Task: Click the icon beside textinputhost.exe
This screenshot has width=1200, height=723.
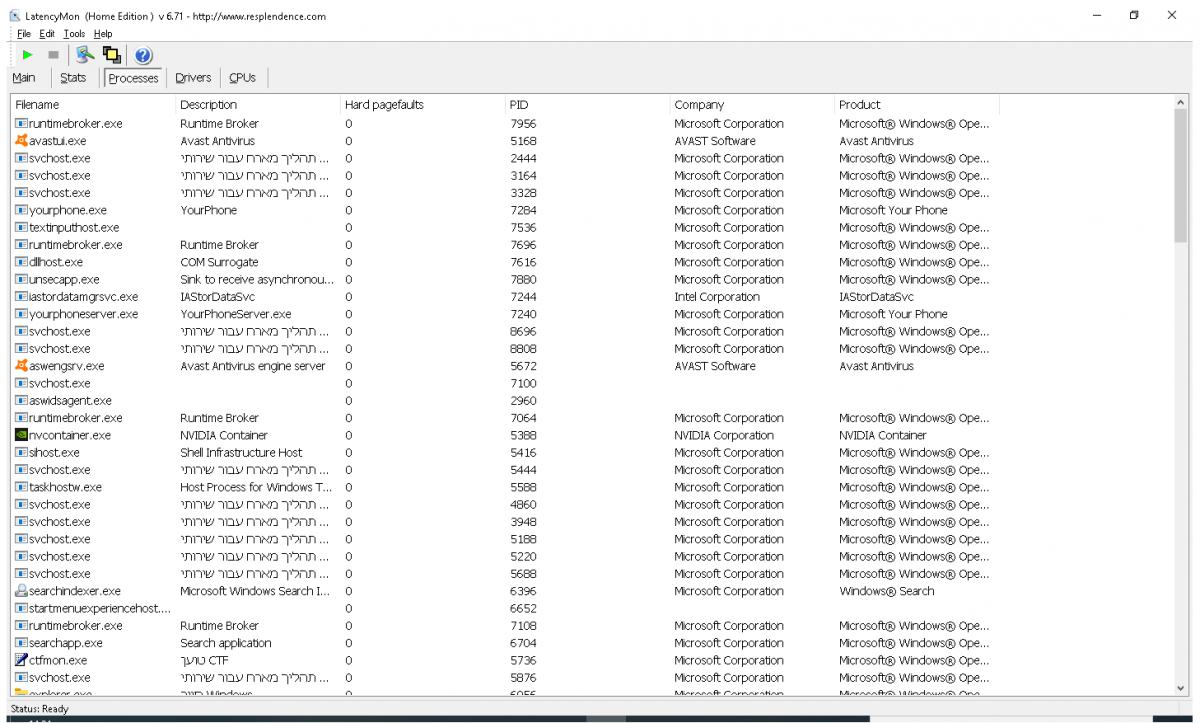Action: coord(22,227)
